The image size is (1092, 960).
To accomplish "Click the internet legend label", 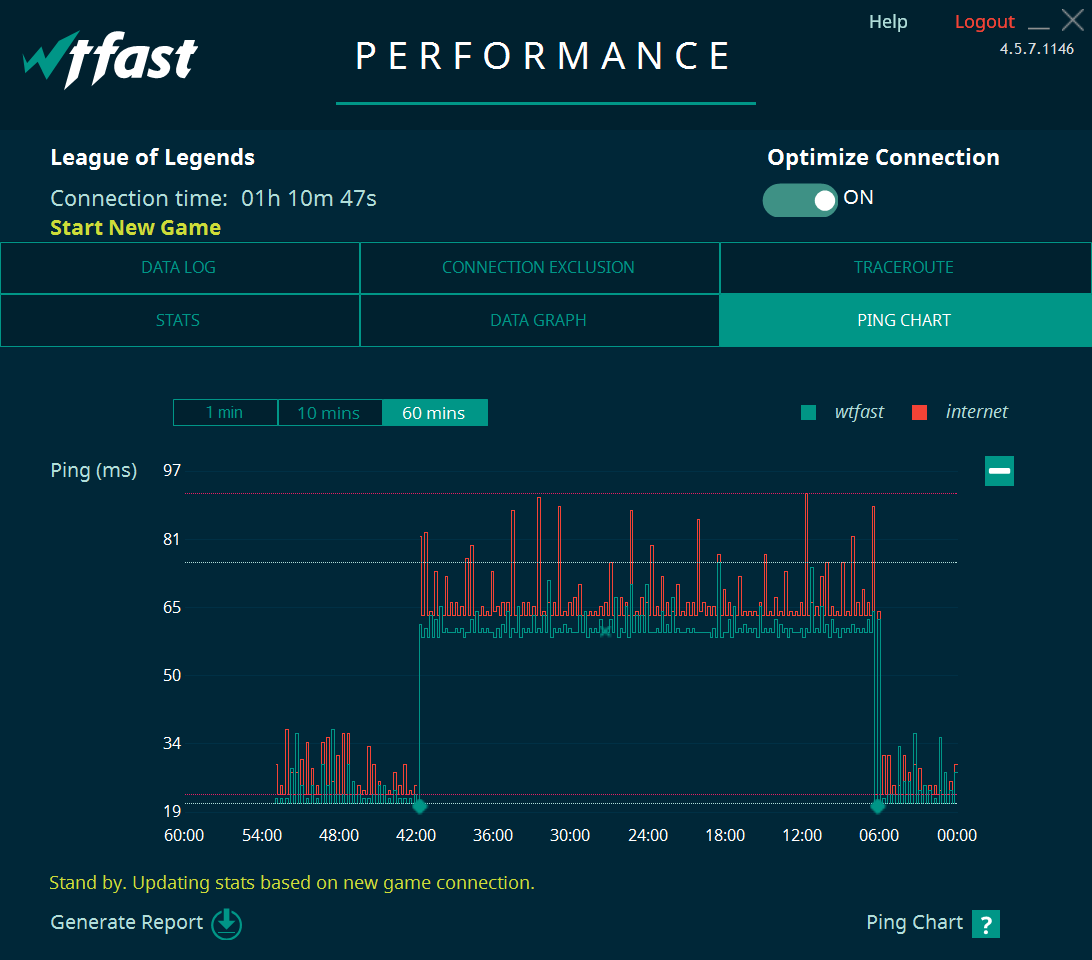I will (x=976, y=412).
